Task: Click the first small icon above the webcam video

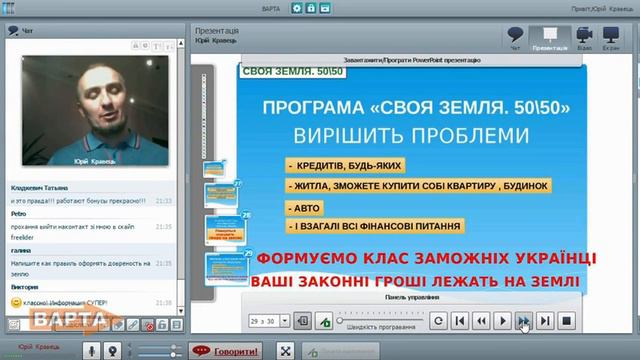Action: (x=136, y=46)
